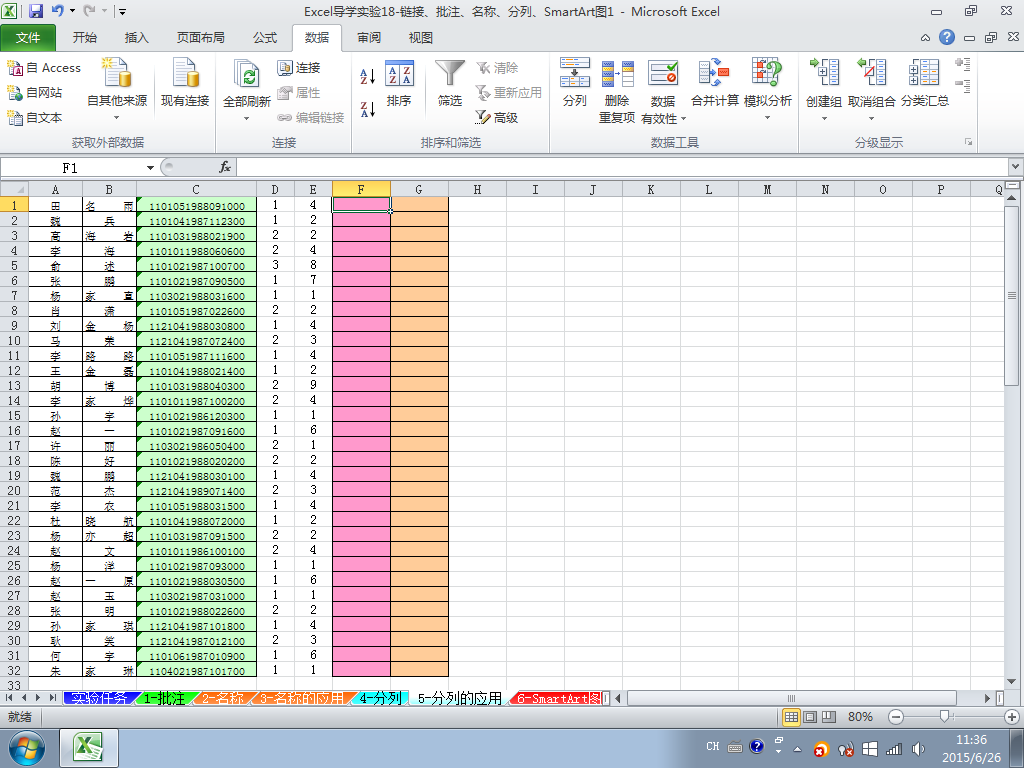Screen dimensions: 1024x768
Task: Import data from Access
Action: 44,68
